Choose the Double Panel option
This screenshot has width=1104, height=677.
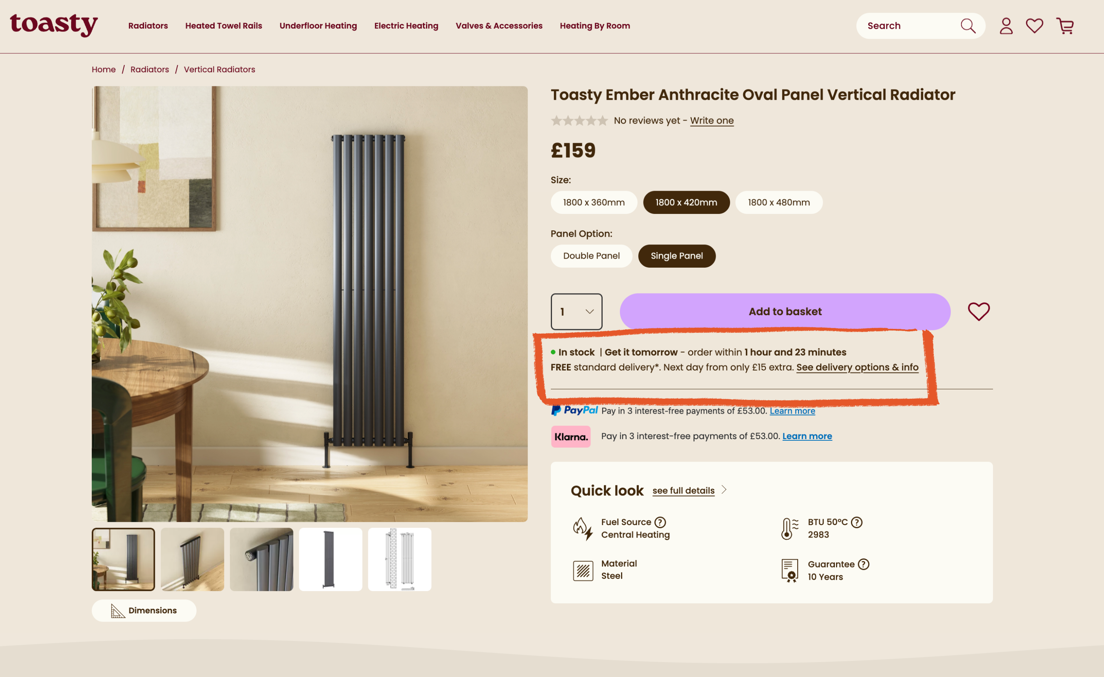click(591, 256)
